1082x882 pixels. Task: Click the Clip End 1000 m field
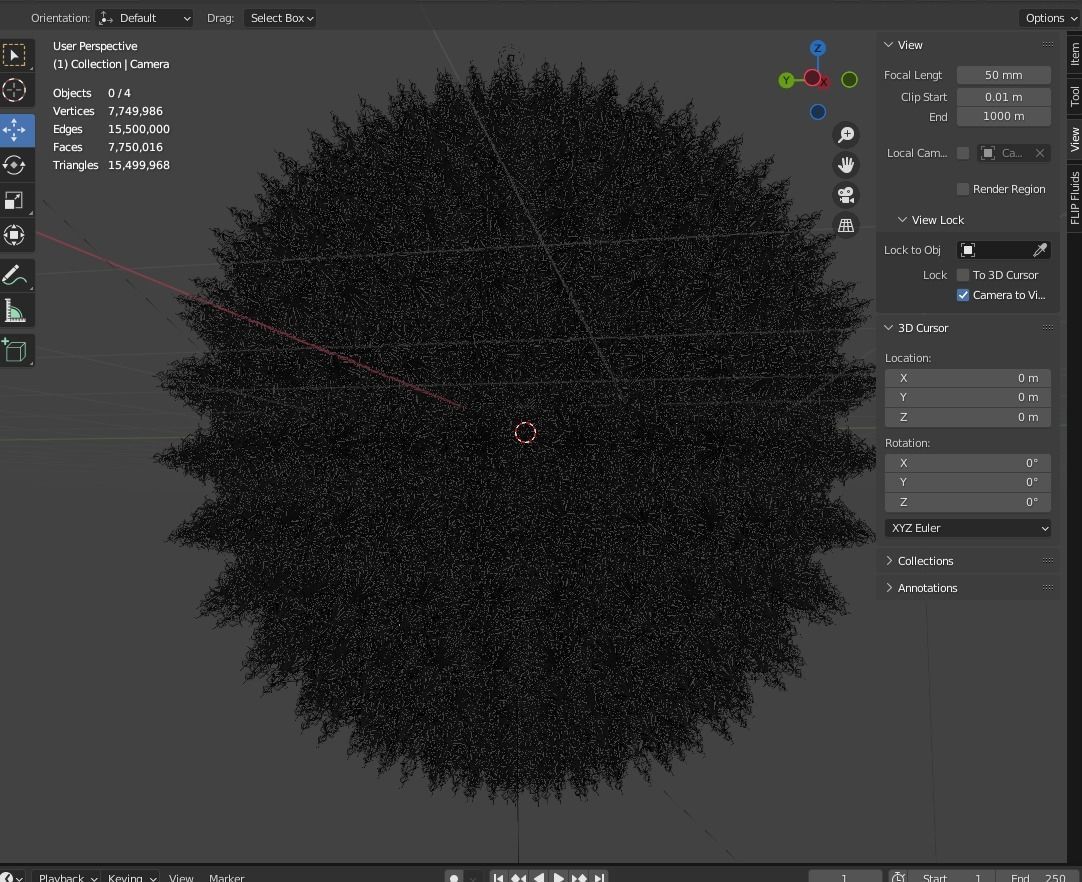(1003, 117)
